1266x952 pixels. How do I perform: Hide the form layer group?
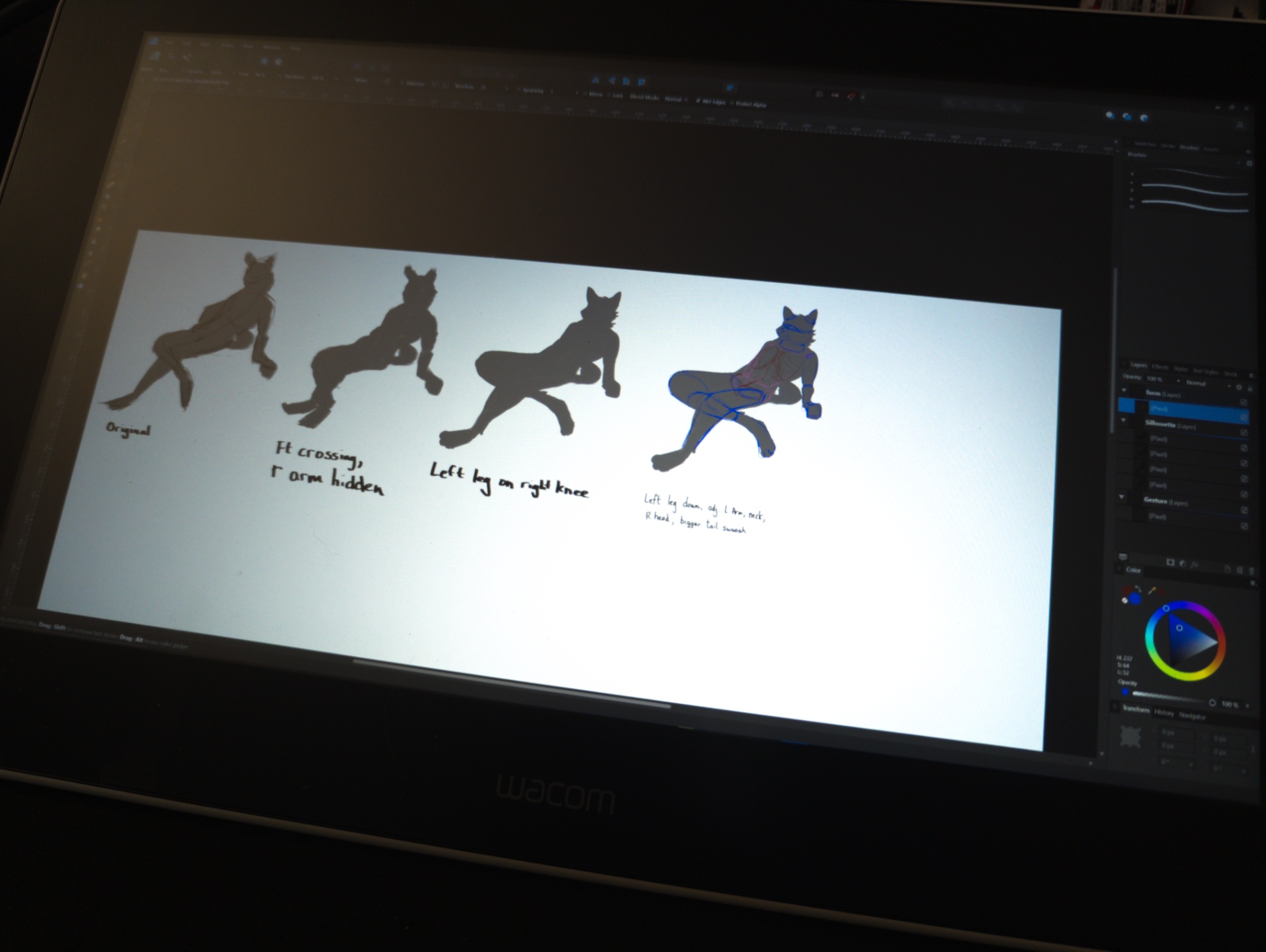(1244, 402)
